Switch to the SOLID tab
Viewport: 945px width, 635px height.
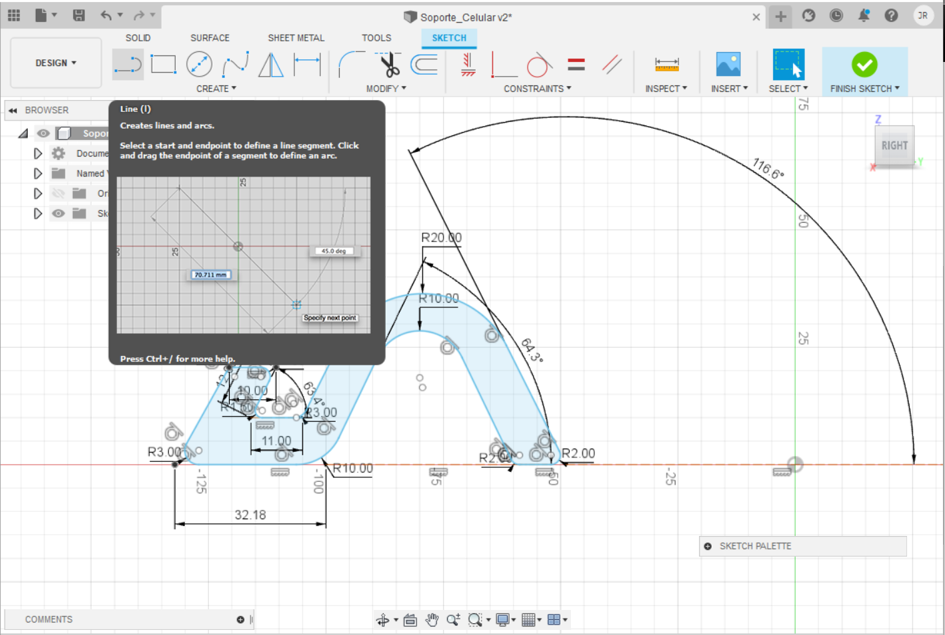pyautogui.click(x=138, y=38)
